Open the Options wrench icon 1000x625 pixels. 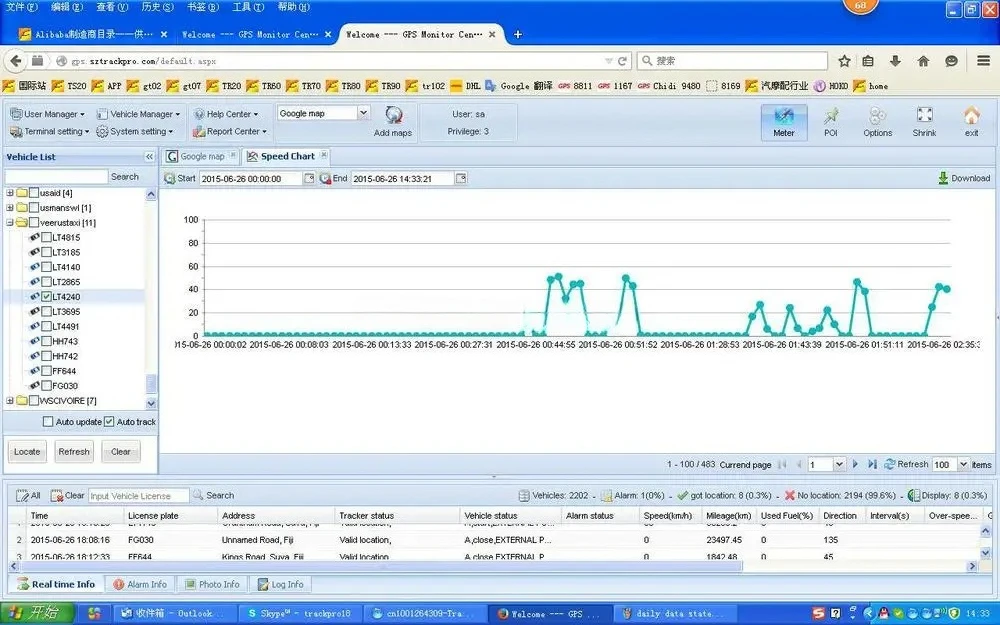coord(877,121)
